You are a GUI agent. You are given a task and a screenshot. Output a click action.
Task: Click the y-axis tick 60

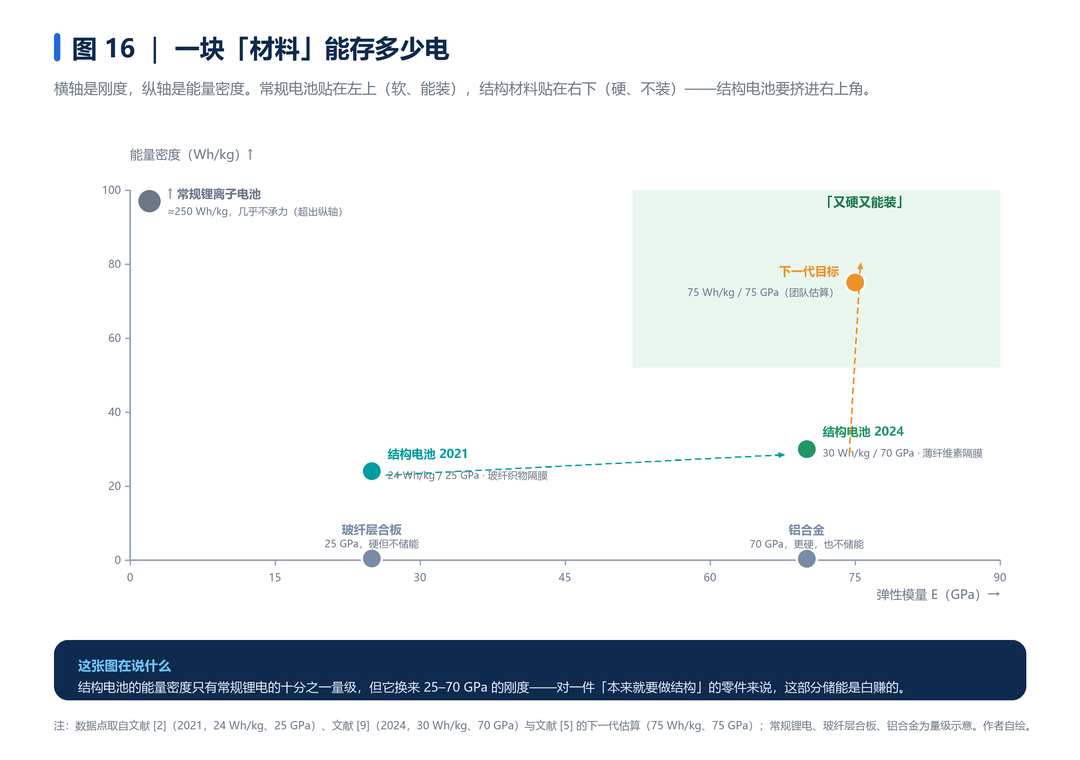[114, 338]
